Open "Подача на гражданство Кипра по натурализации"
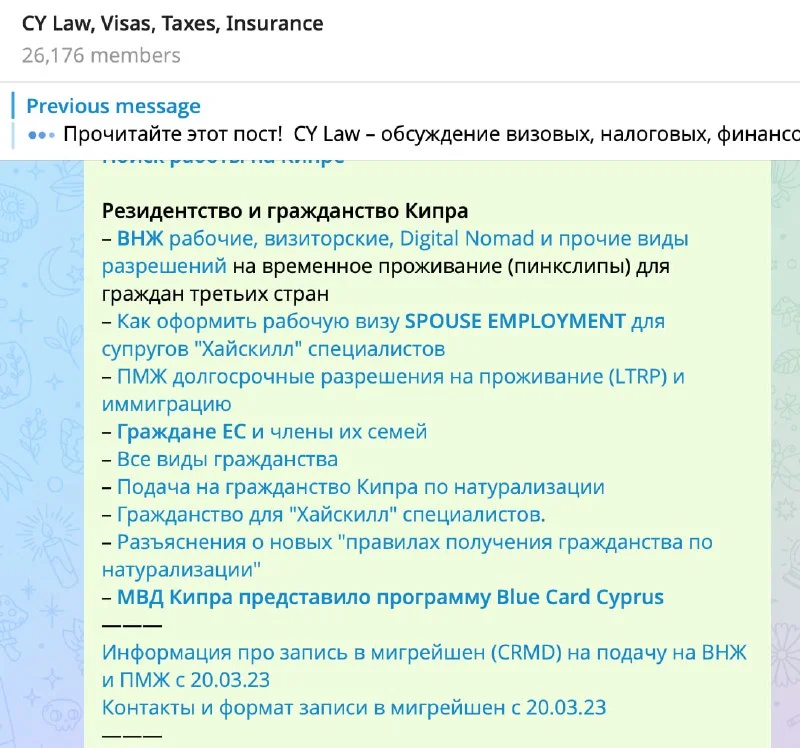This screenshot has height=748, width=800. coord(360,487)
